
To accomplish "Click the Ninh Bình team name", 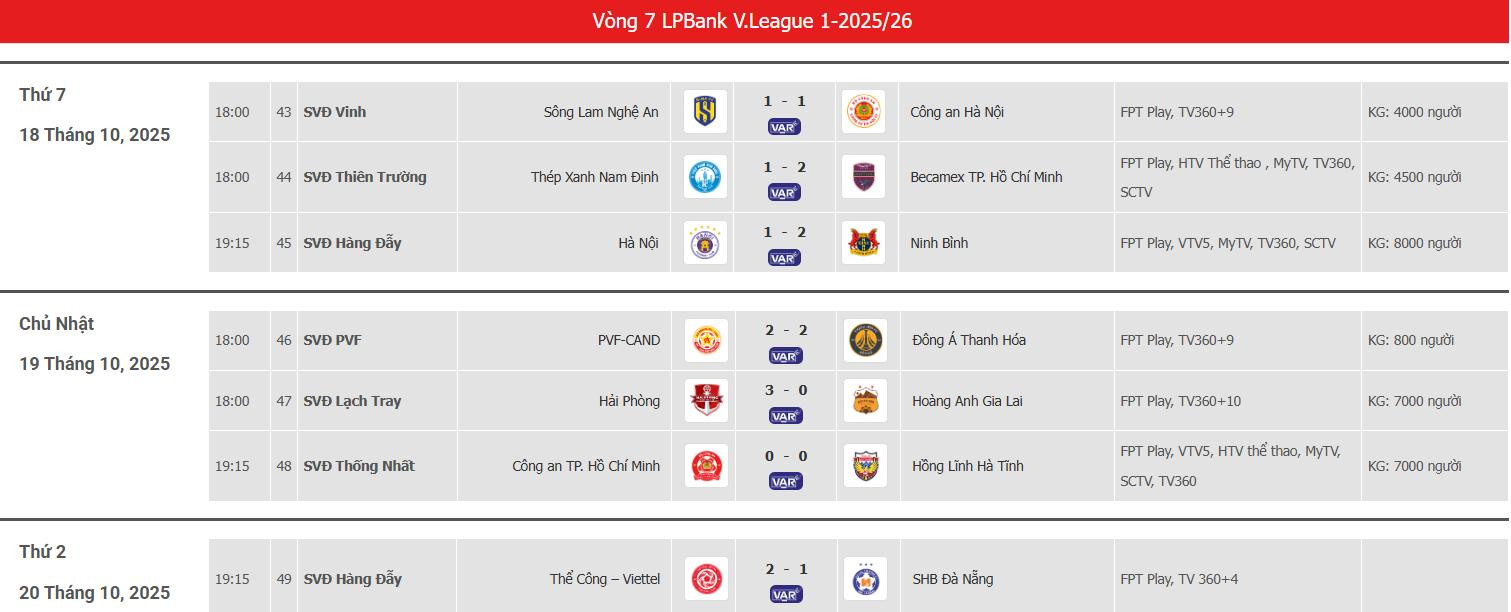I will (x=939, y=242).
